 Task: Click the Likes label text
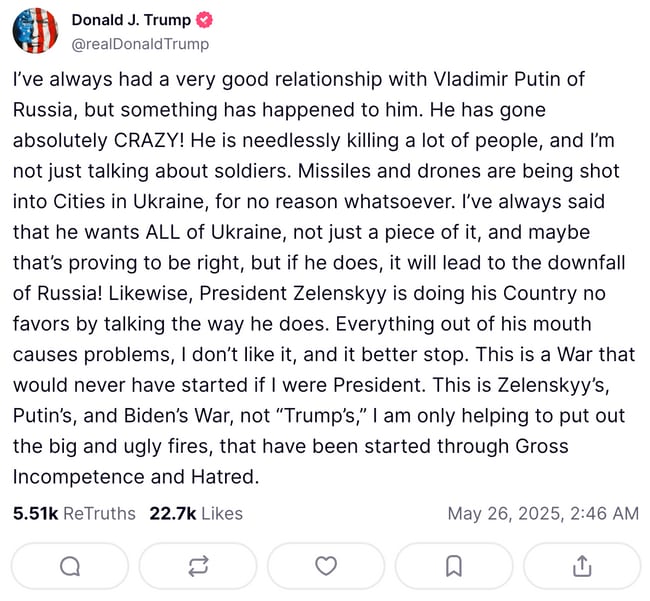pos(222,514)
